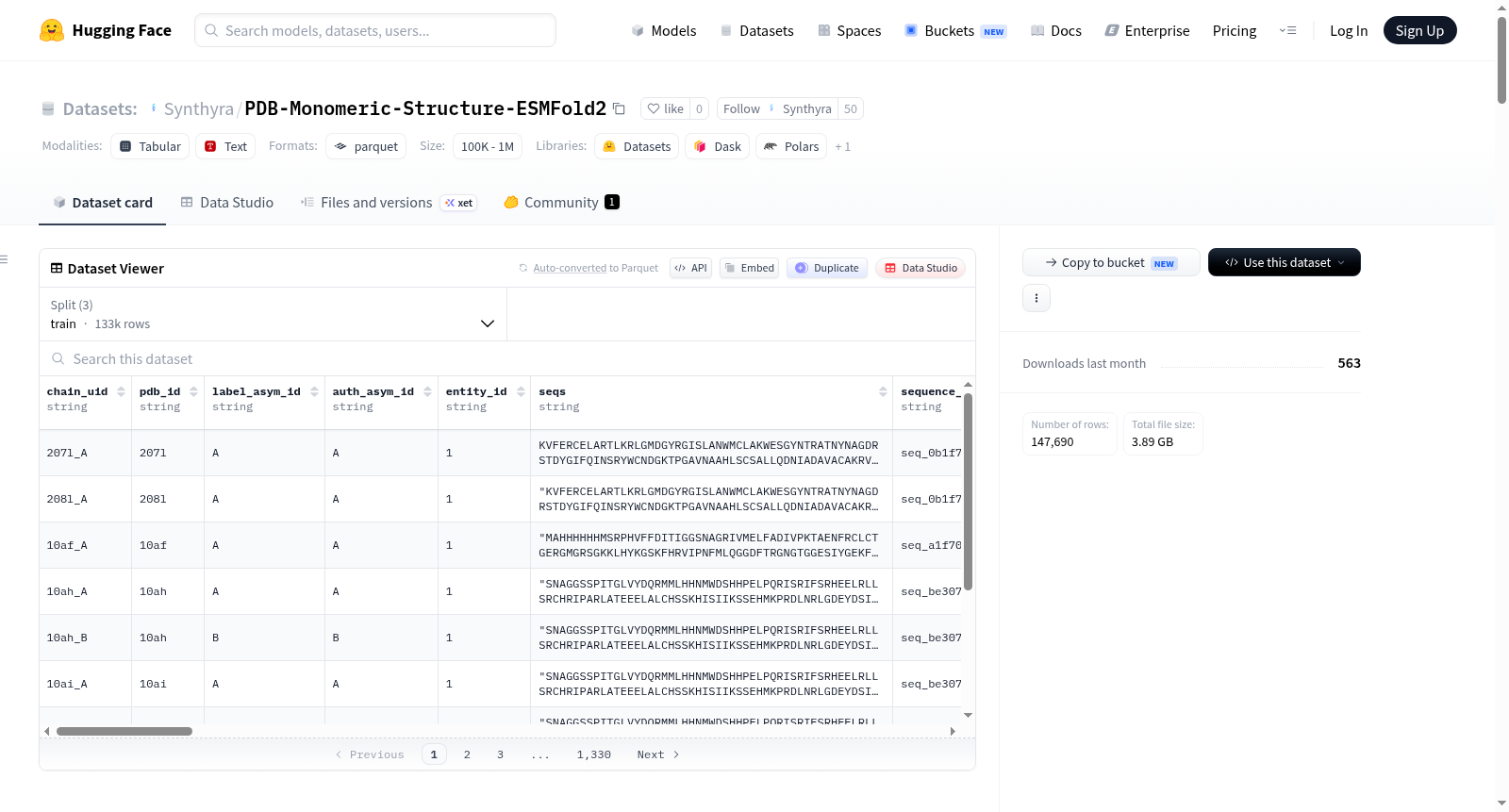
Task: Click the Copy to bucket button
Action: pos(1111,262)
